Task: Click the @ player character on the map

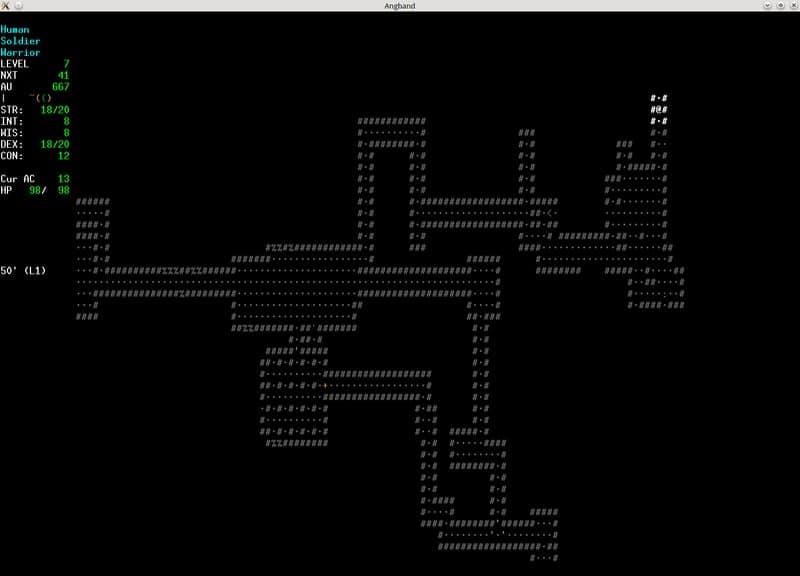Action: point(659,110)
